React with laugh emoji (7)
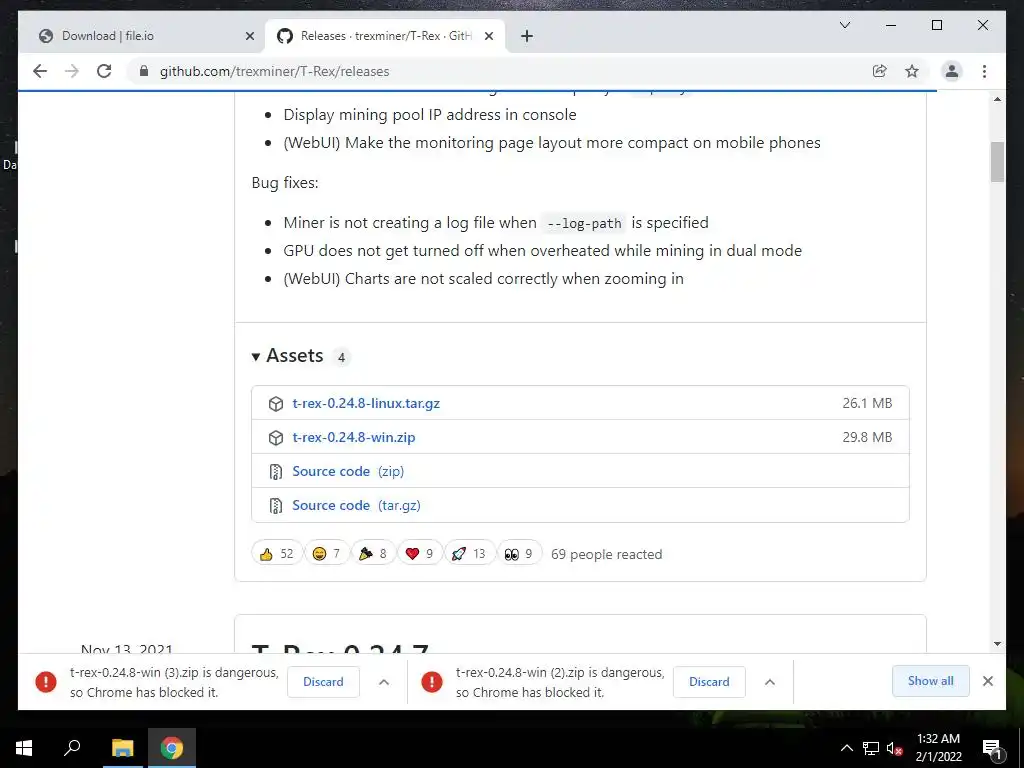Viewport: 1024px width, 768px height. pyautogui.click(x=327, y=554)
